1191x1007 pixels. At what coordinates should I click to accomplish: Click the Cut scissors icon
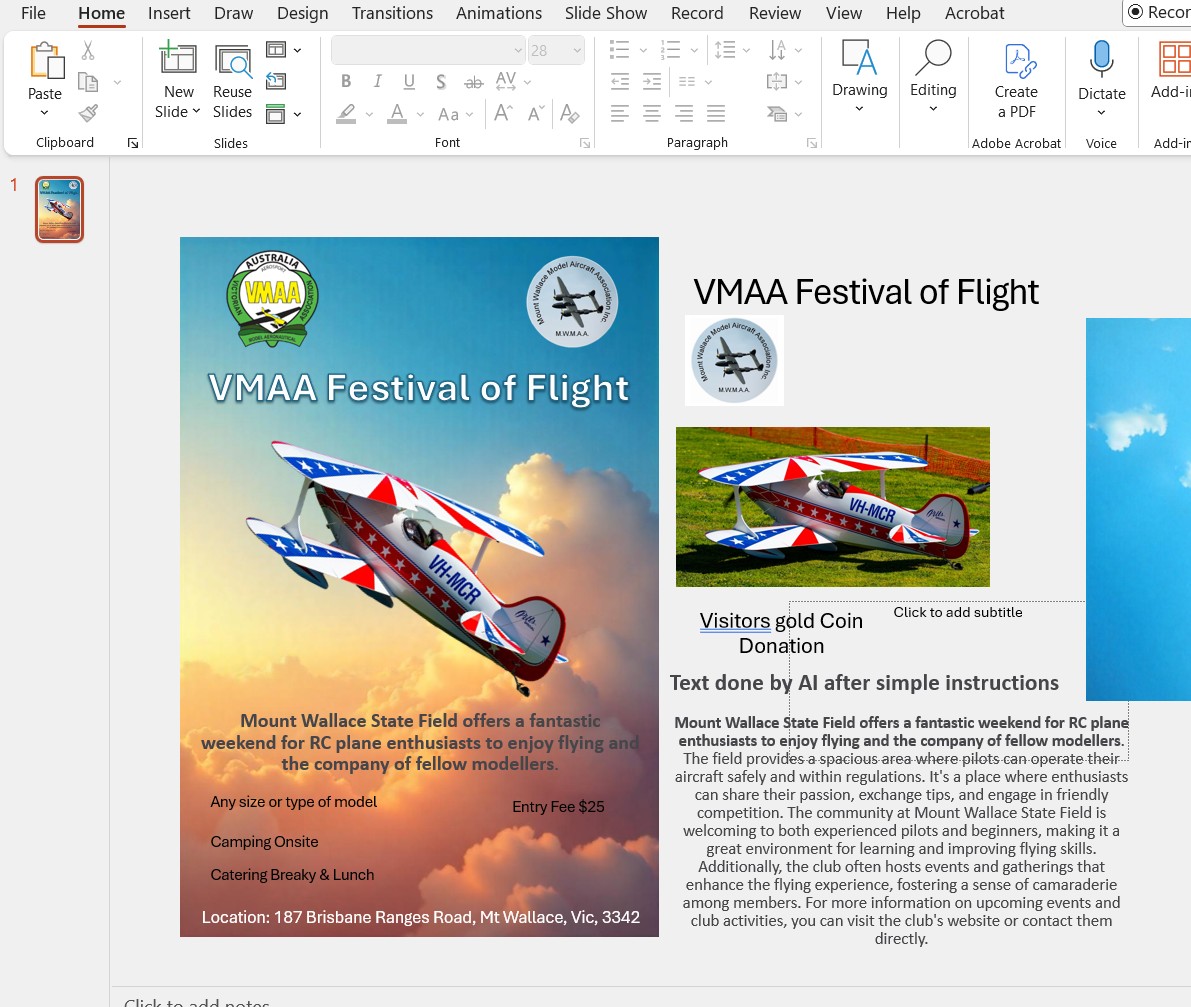point(88,51)
